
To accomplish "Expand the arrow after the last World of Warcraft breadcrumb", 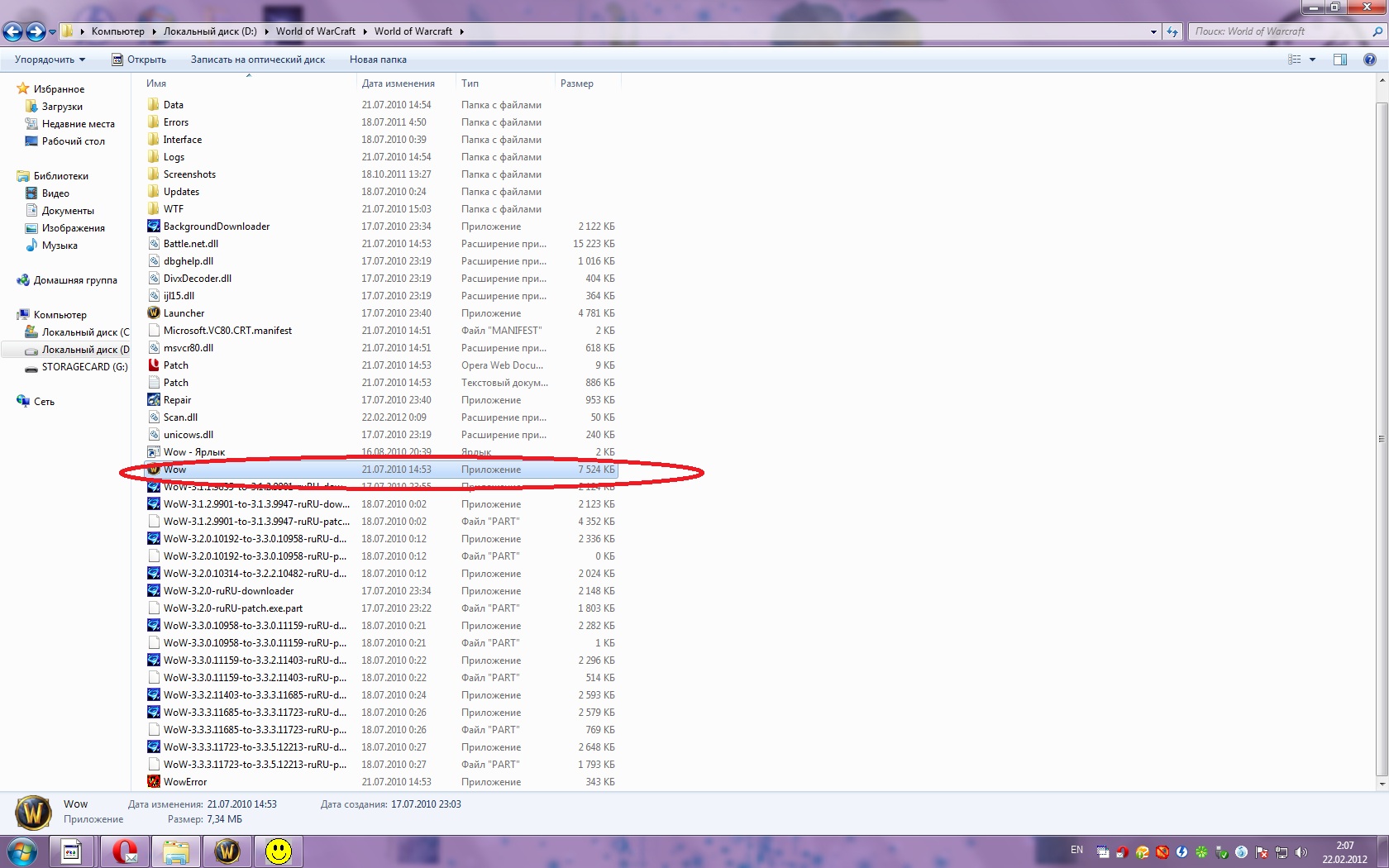I will point(461,31).
